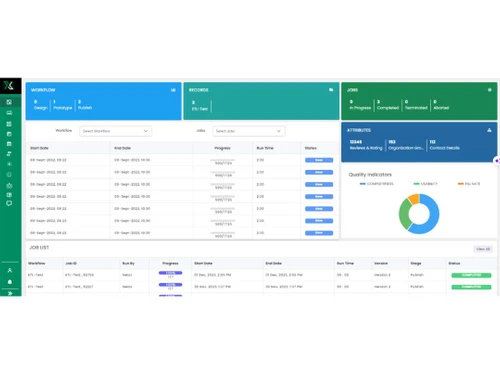Click the Start Date header in the upper table
Screen dimensions: 500x375
[x=39, y=148]
